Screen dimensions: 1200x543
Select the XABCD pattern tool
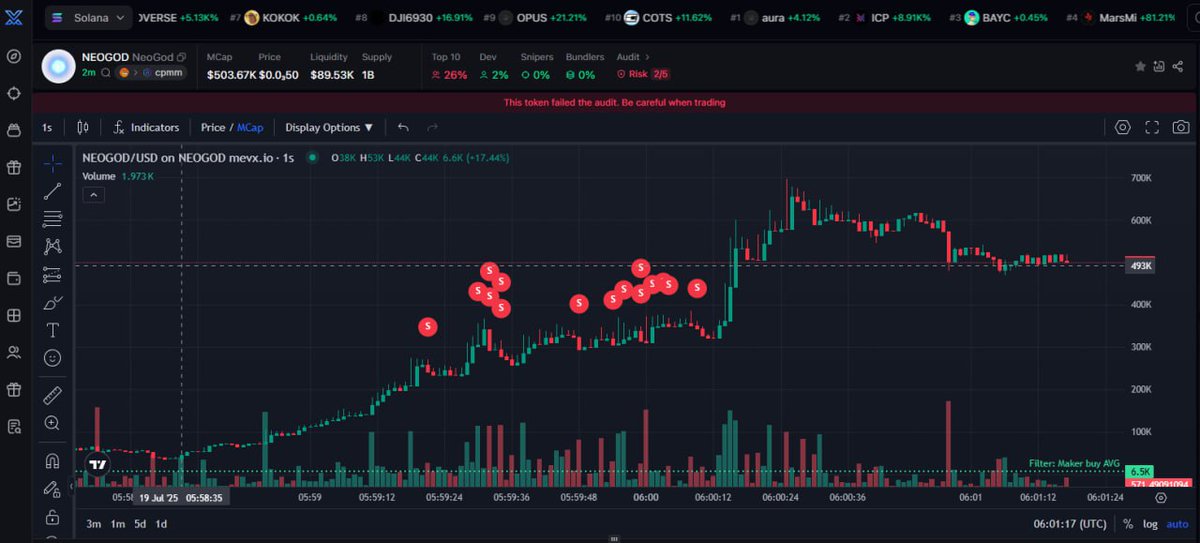tap(53, 246)
